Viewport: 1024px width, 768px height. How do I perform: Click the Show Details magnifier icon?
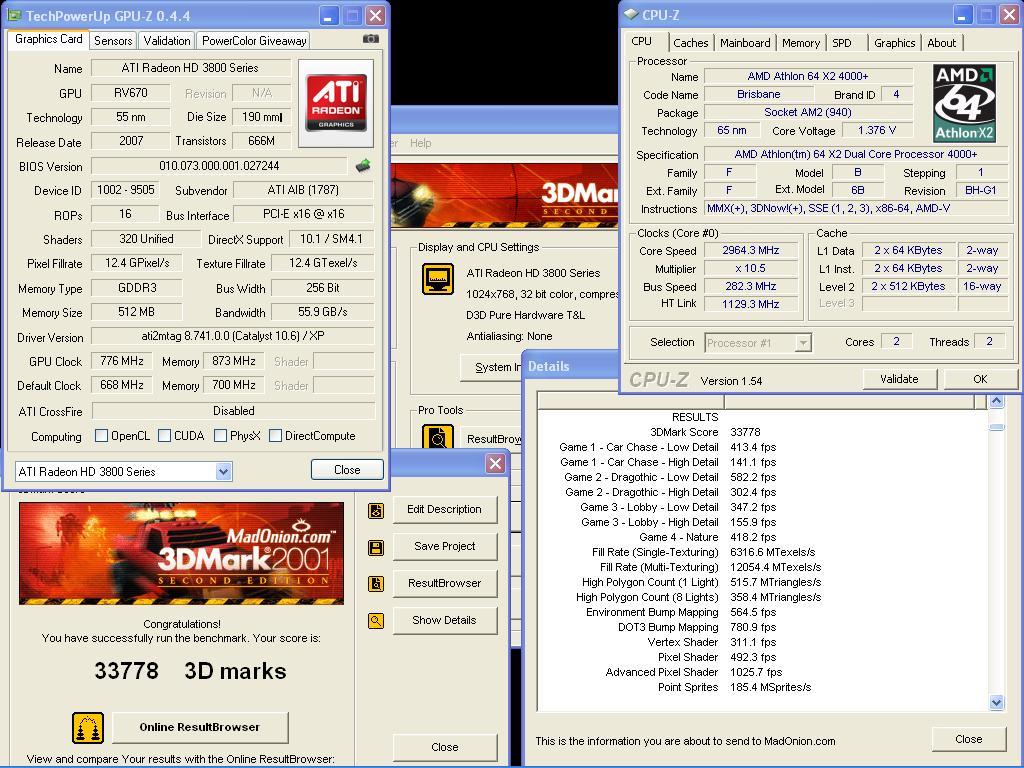[376, 620]
